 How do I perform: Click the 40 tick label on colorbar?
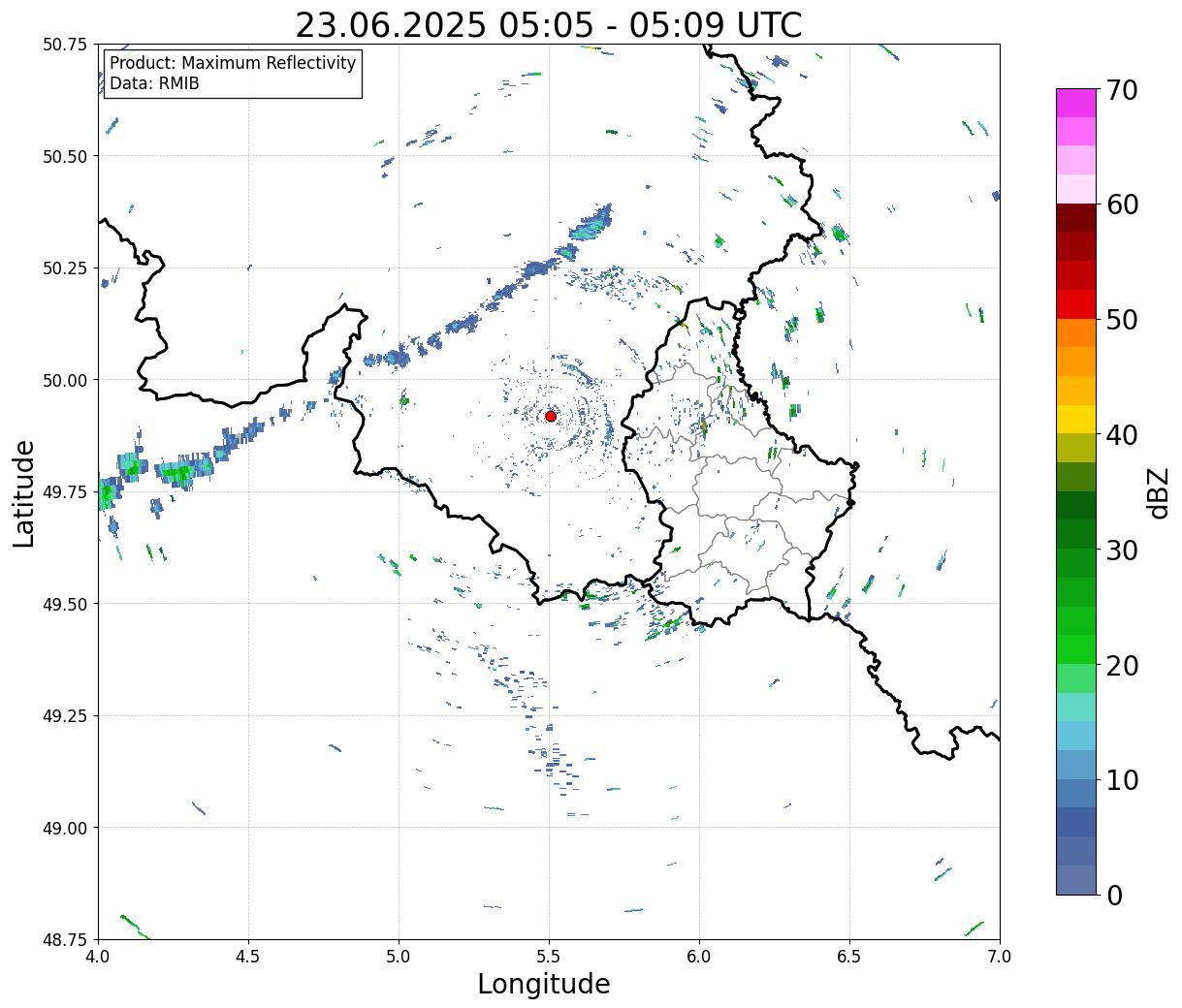(x=1122, y=435)
